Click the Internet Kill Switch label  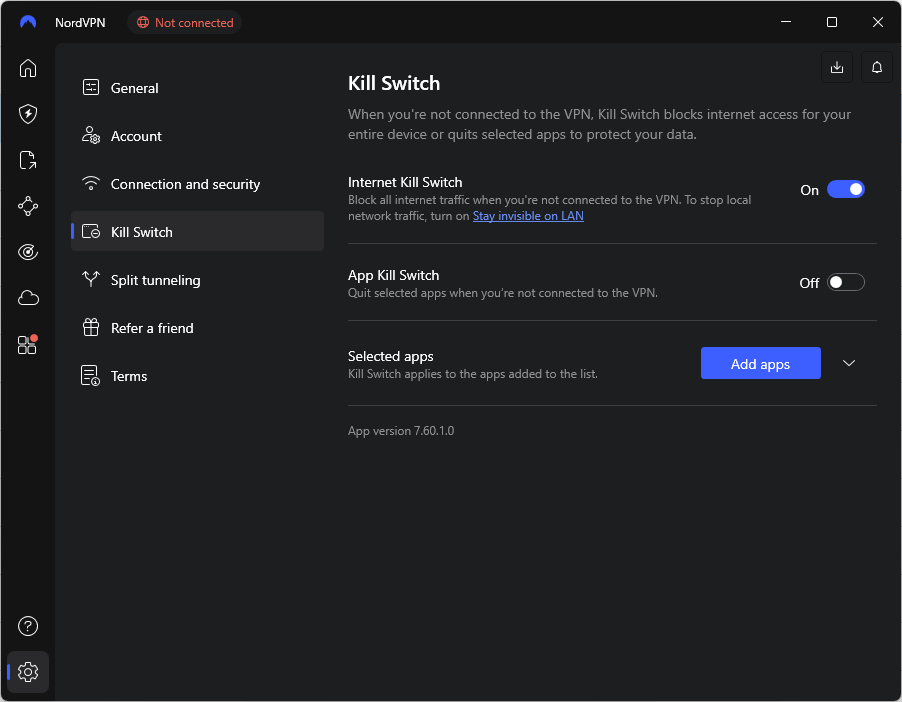[x=405, y=182]
